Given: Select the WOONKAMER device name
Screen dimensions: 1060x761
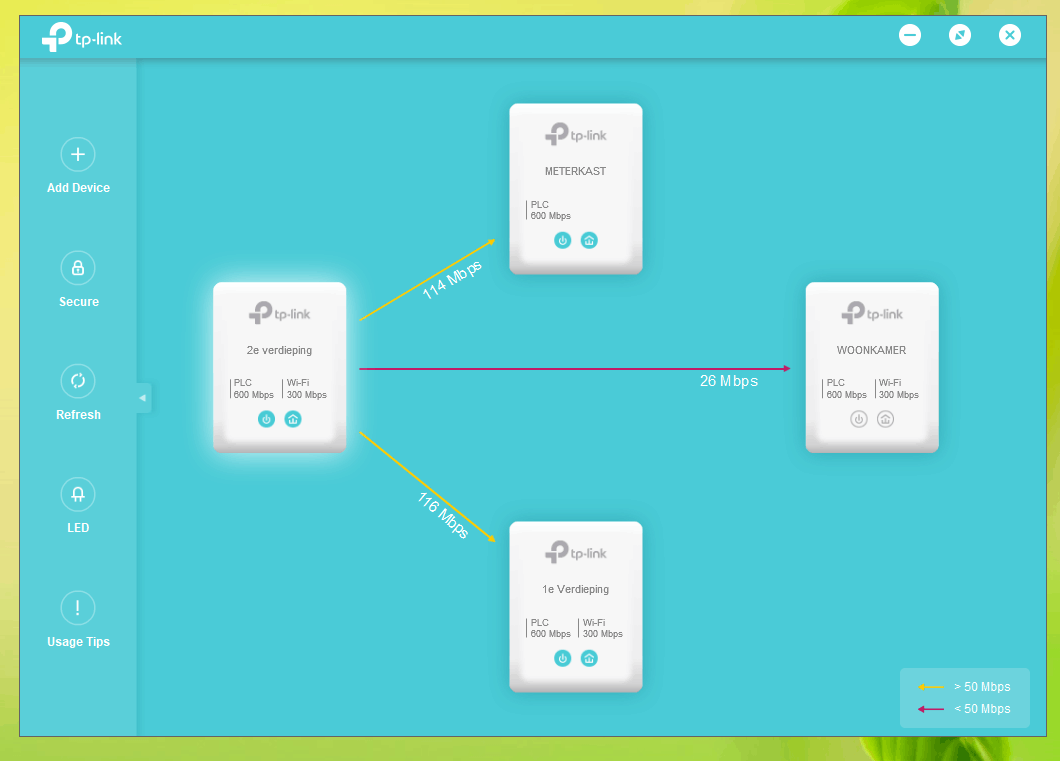Looking at the screenshot, I should [871, 350].
